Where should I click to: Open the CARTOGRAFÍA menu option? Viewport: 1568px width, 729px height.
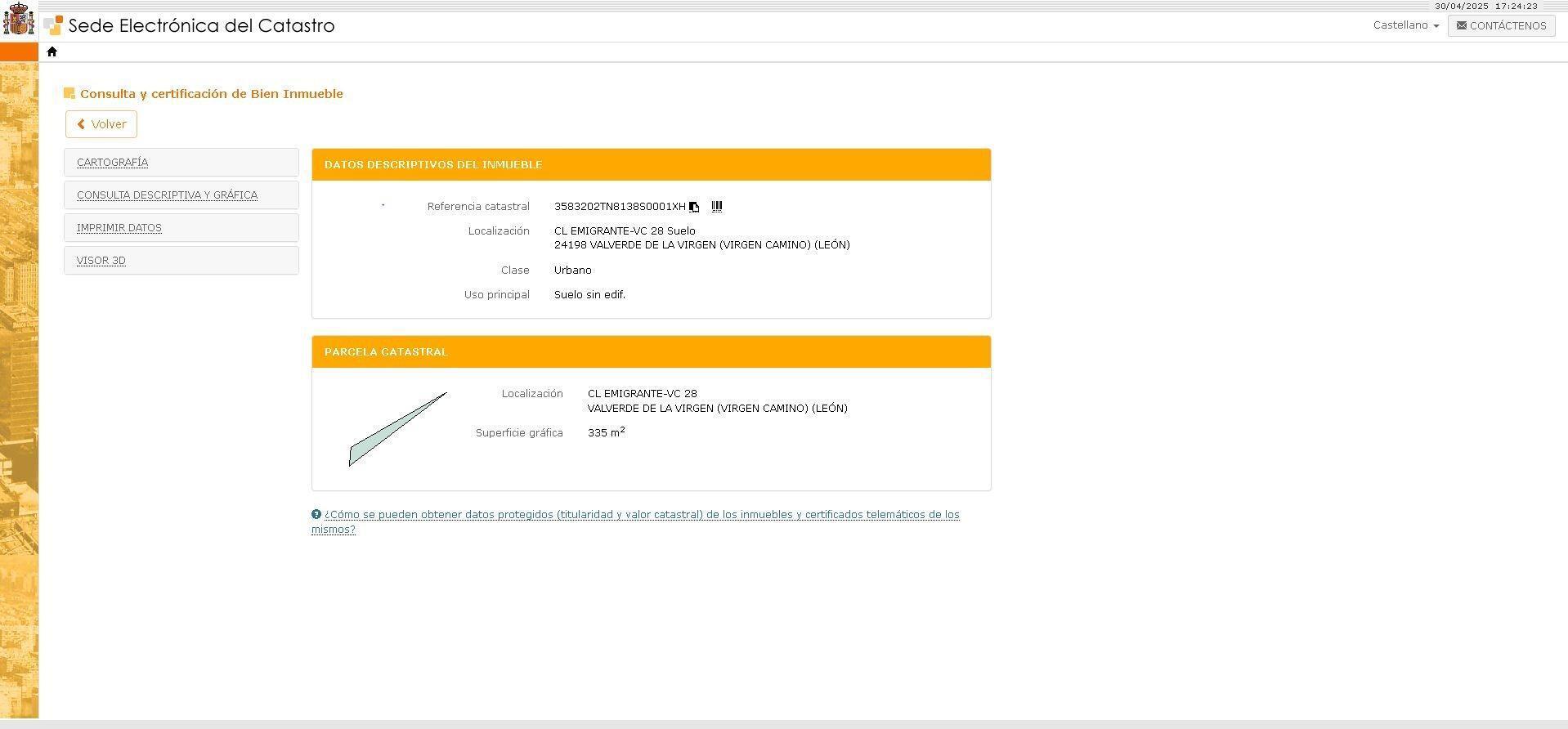tap(112, 163)
